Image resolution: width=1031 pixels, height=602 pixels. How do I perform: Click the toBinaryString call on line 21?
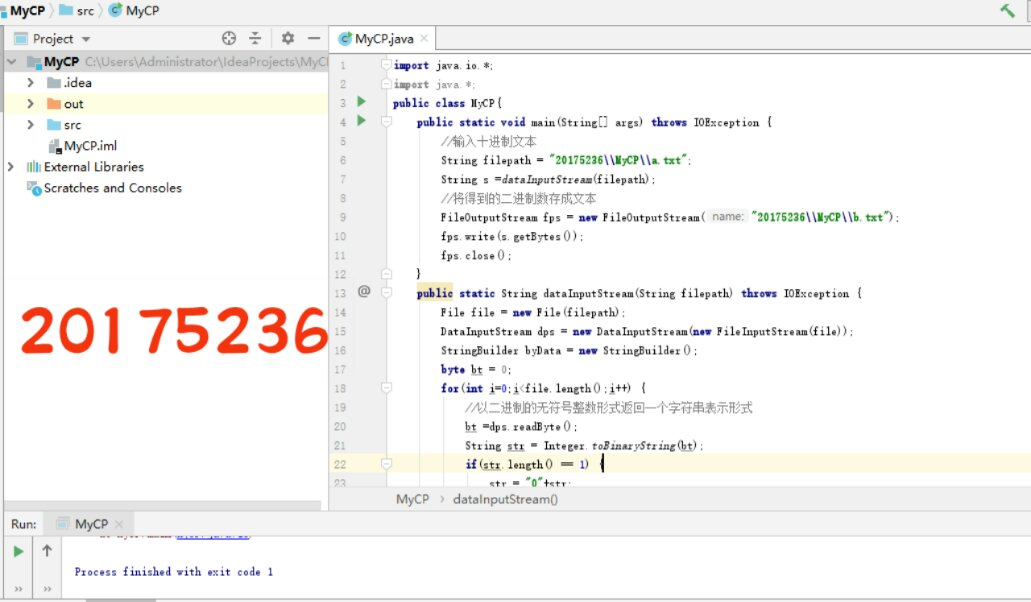[634, 446]
